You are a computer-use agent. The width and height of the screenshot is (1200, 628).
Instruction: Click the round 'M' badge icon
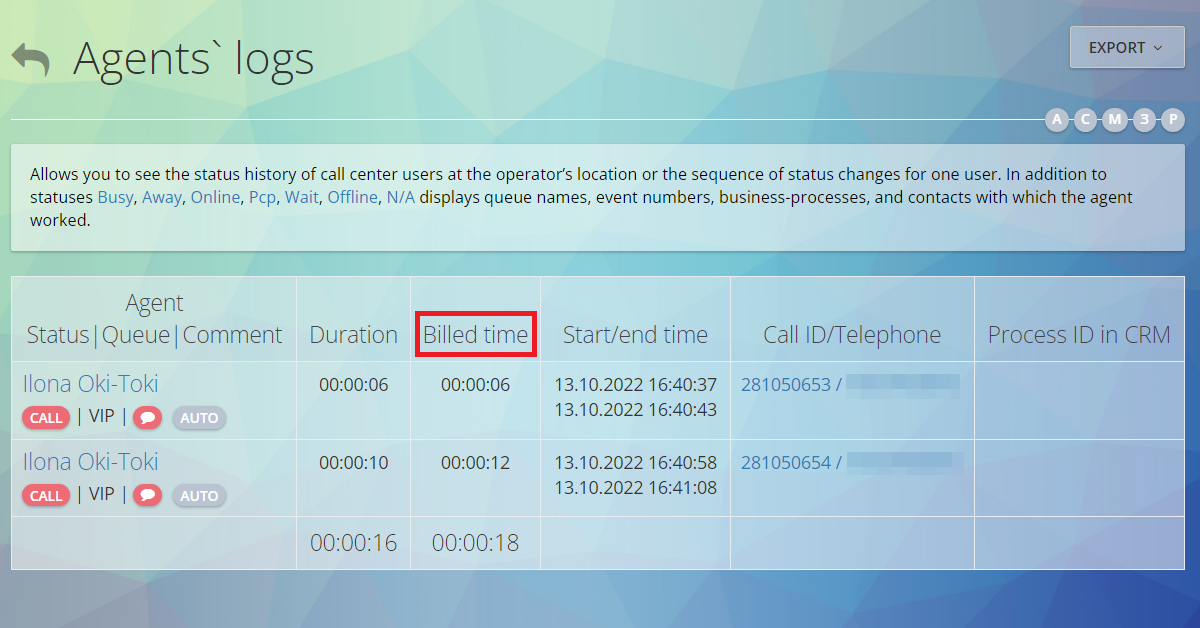tap(1115, 120)
